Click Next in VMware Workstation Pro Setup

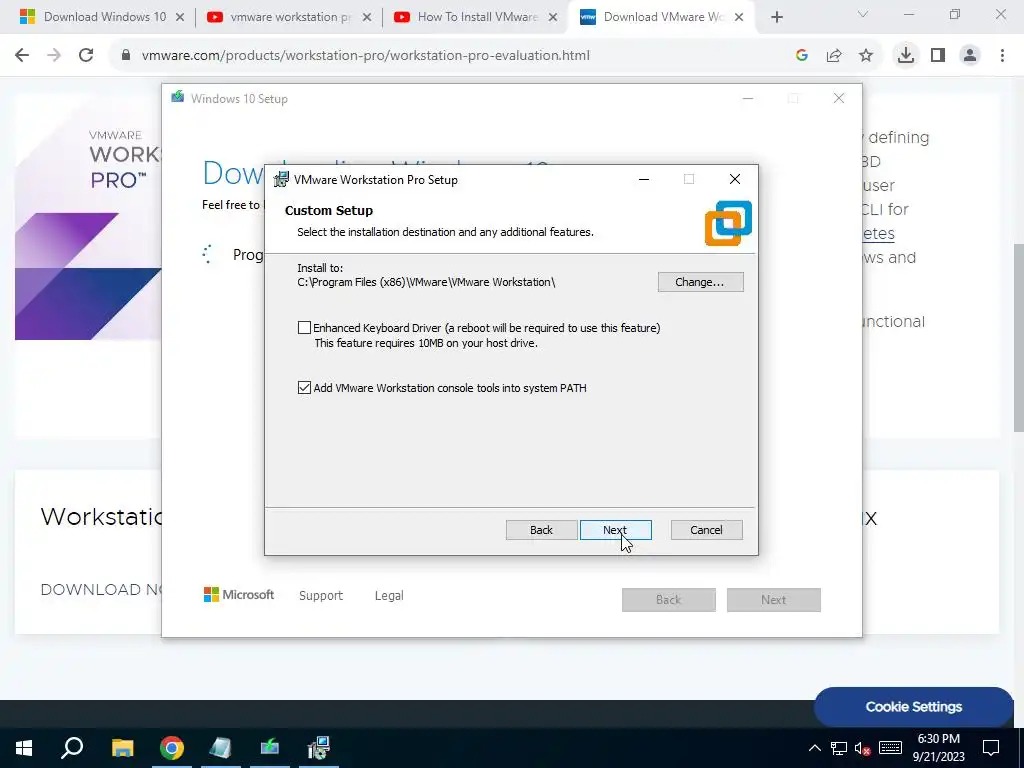point(615,530)
